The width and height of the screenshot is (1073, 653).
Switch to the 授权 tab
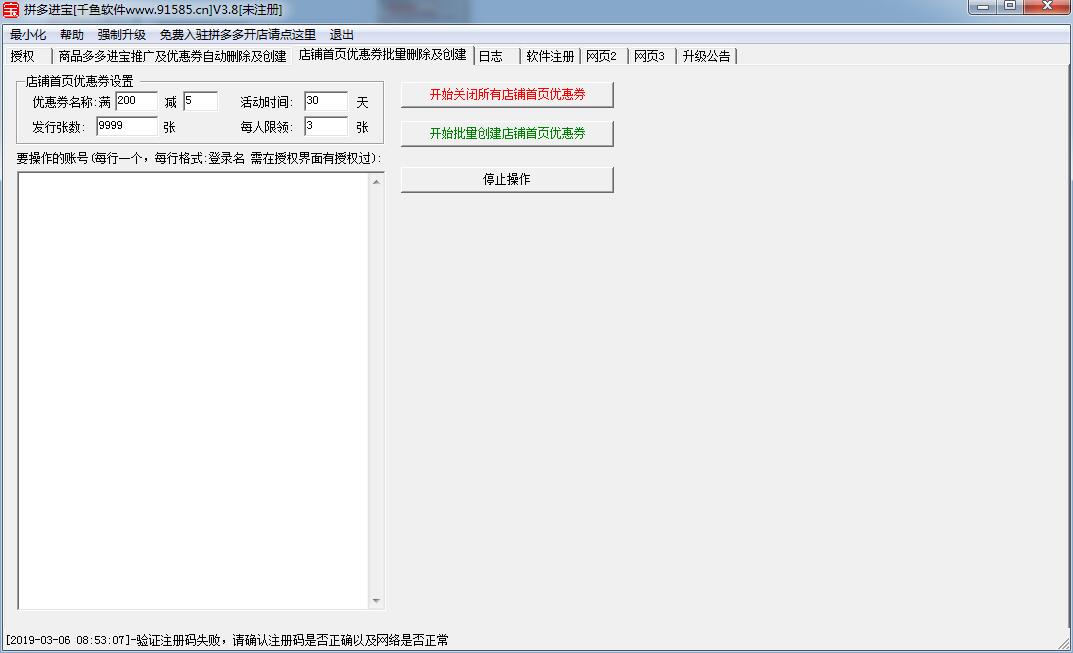pyautogui.click(x=23, y=55)
